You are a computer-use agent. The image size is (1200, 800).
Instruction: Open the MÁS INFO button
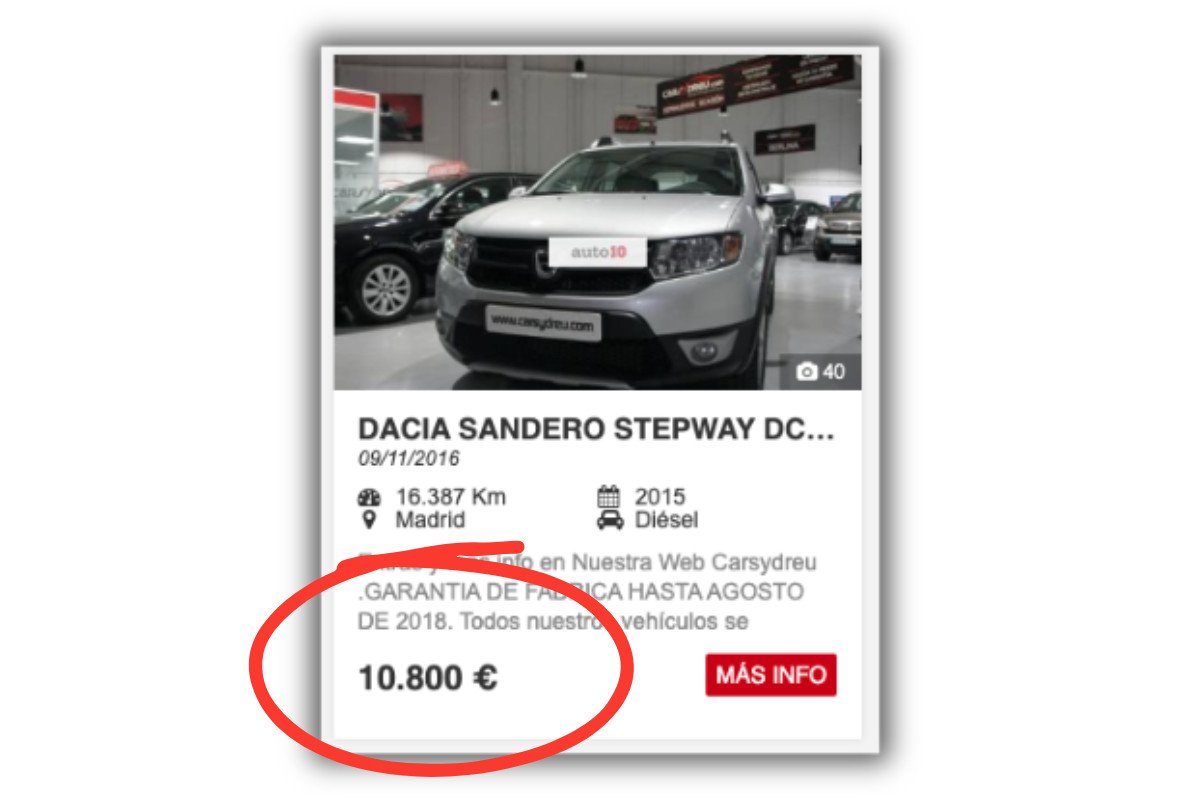pyautogui.click(x=771, y=675)
